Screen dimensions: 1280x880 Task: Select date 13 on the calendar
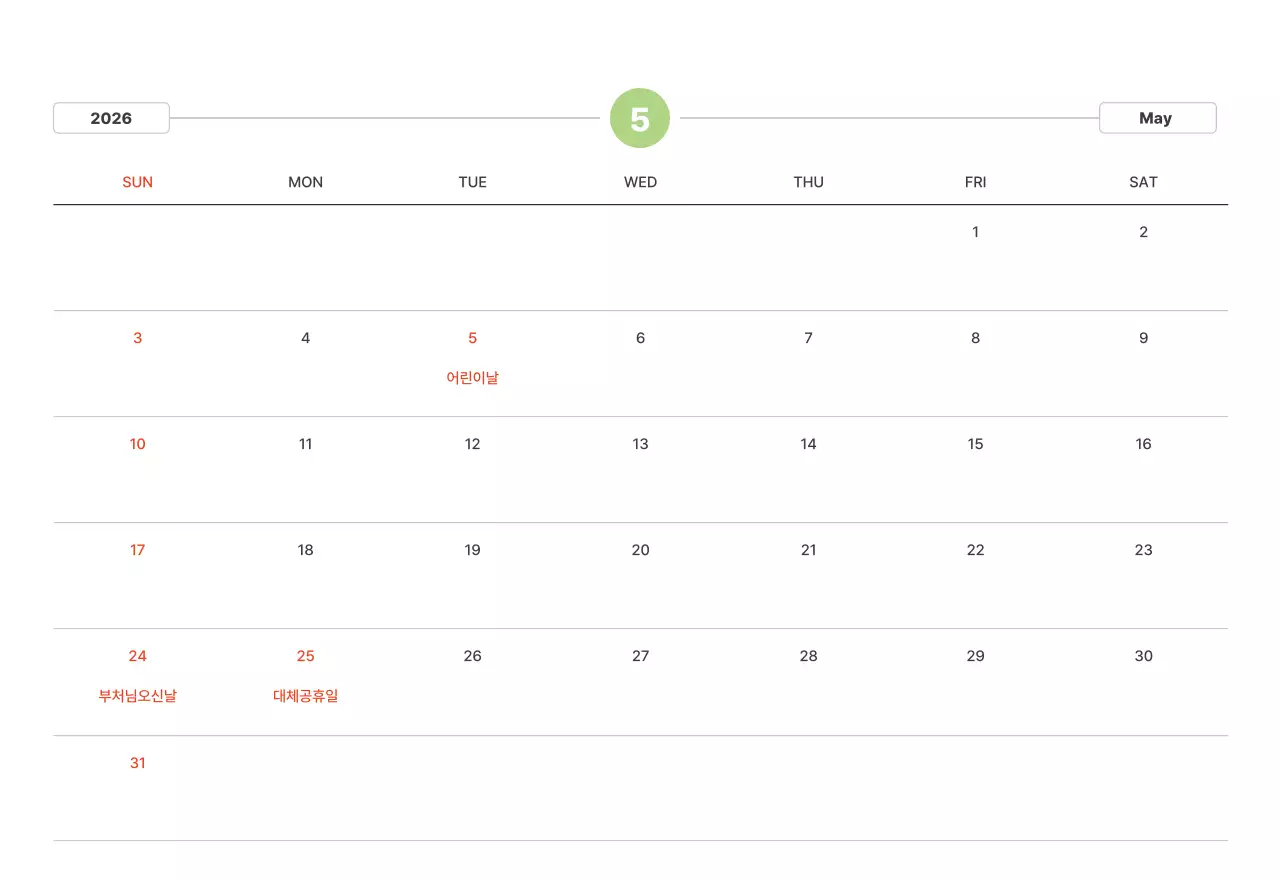click(640, 444)
